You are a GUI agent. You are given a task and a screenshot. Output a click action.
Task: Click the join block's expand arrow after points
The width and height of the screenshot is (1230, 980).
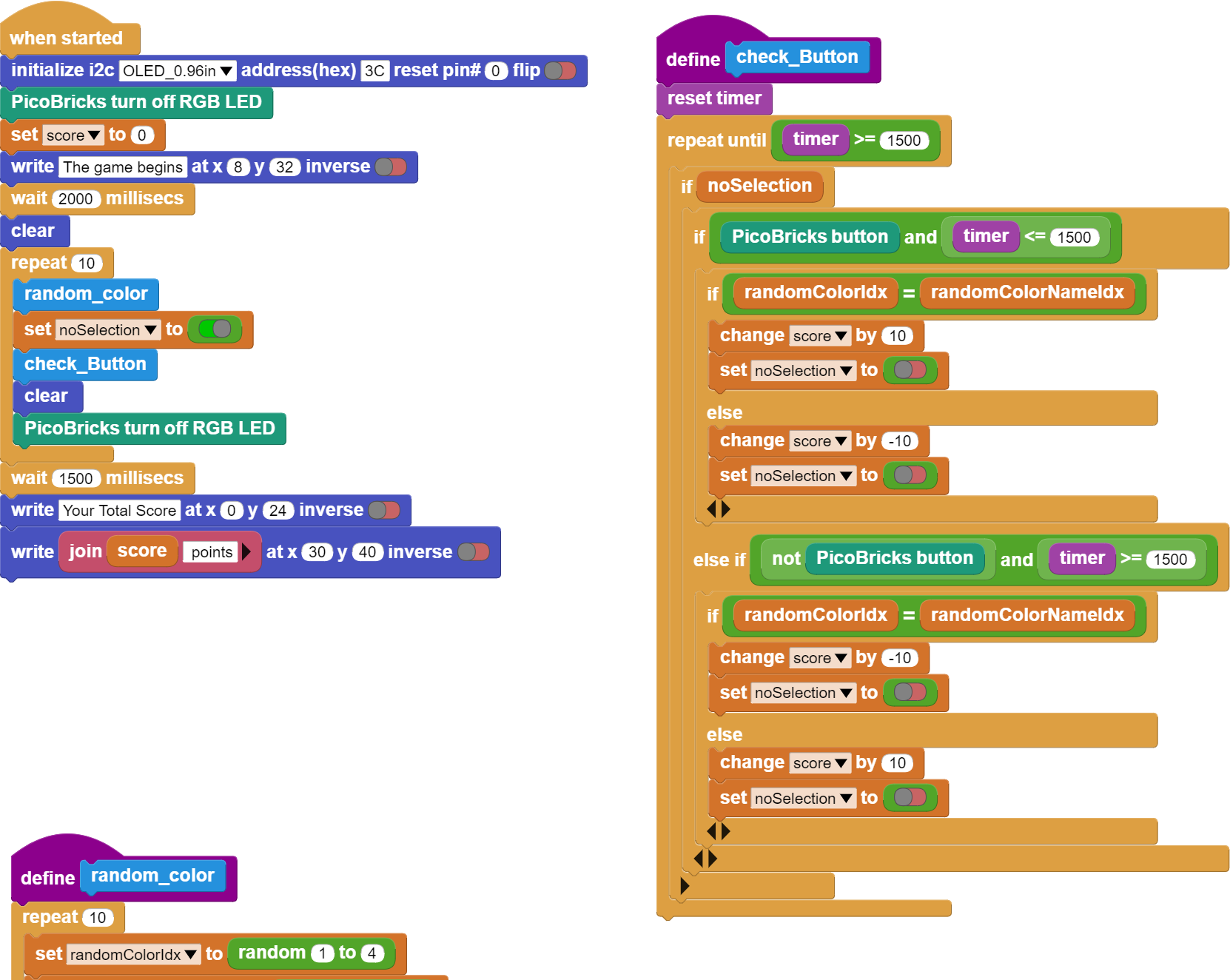[246, 552]
